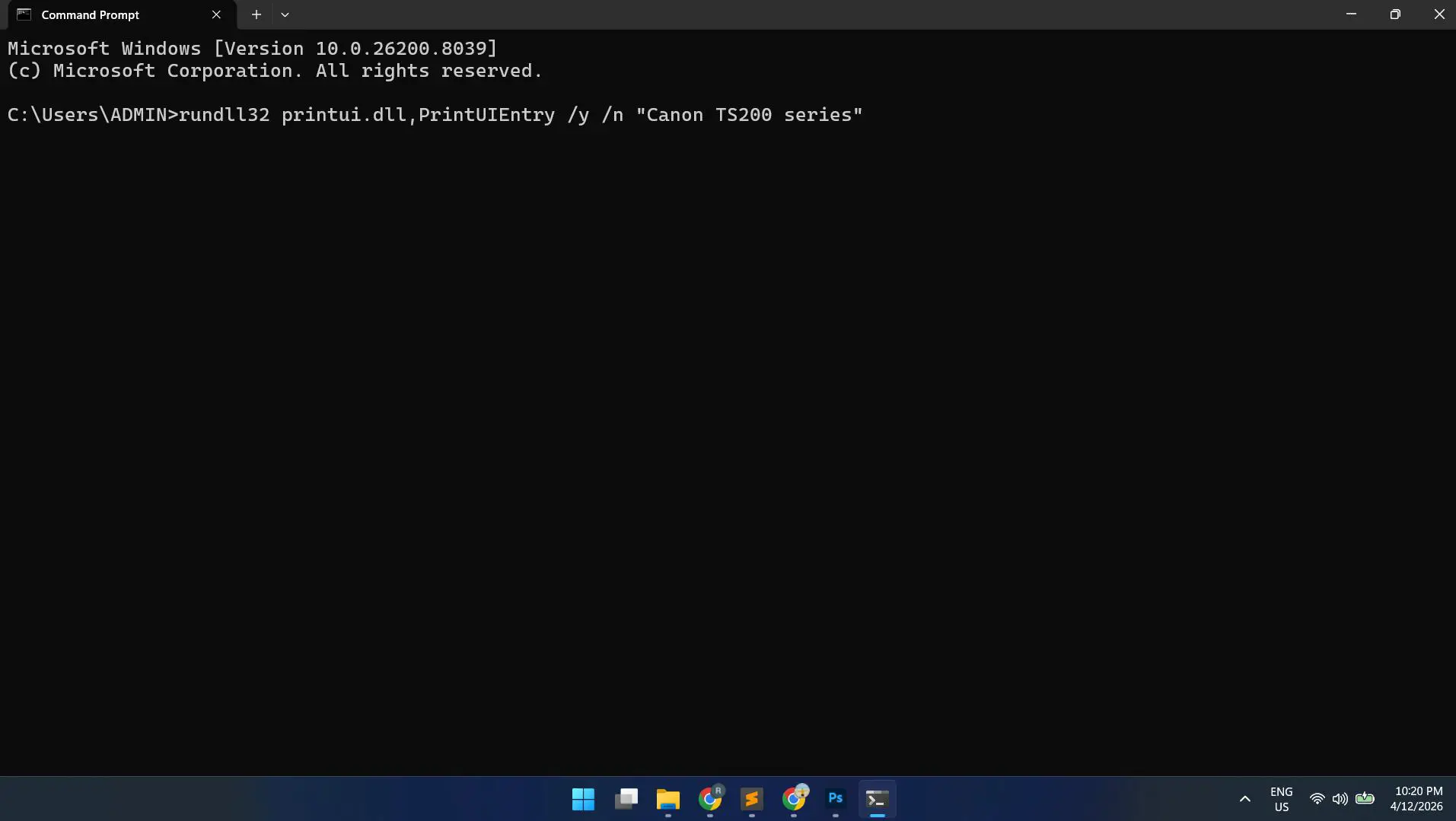Launch File Explorer from the taskbar
Screen dimensions: 1456x821
pyautogui.click(x=667, y=799)
